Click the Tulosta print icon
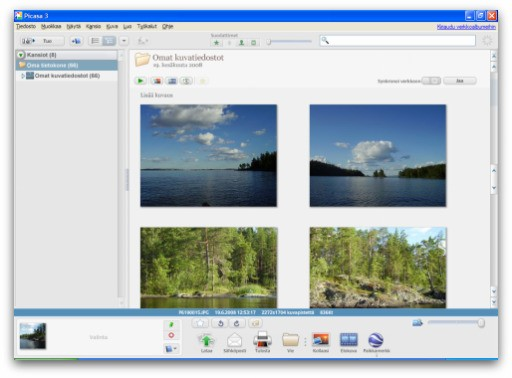 (x=262, y=343)
